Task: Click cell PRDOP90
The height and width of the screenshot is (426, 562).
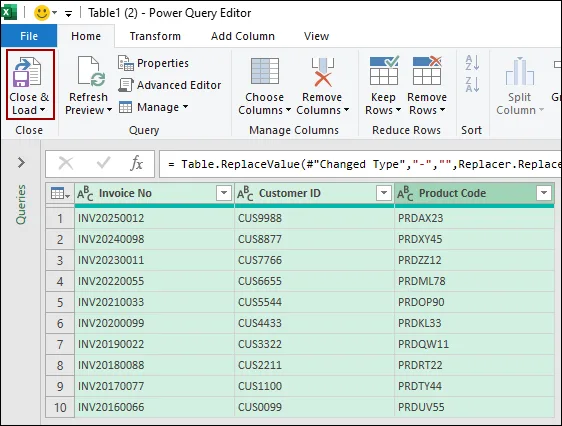Action: pos(474,302)
